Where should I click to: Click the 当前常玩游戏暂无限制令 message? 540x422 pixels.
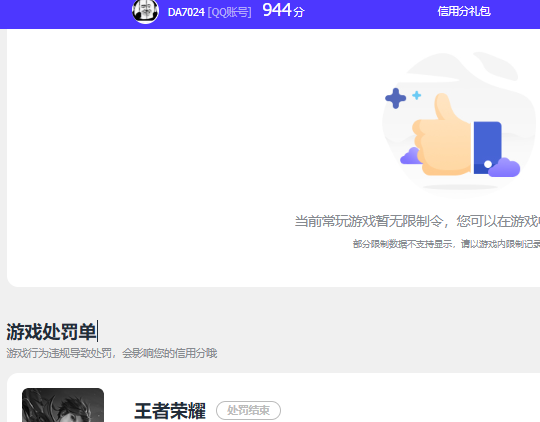417,221
